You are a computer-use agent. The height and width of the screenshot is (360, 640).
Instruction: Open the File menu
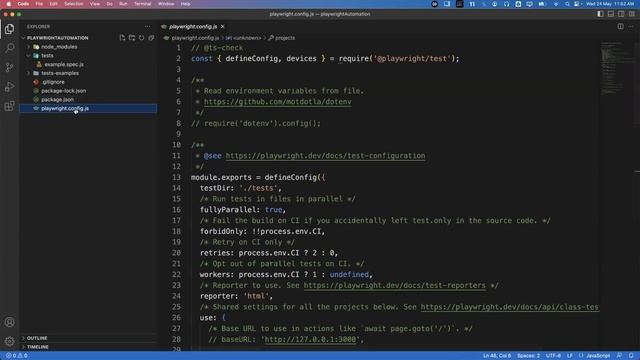pyautogui.click(x=39, y=4)
